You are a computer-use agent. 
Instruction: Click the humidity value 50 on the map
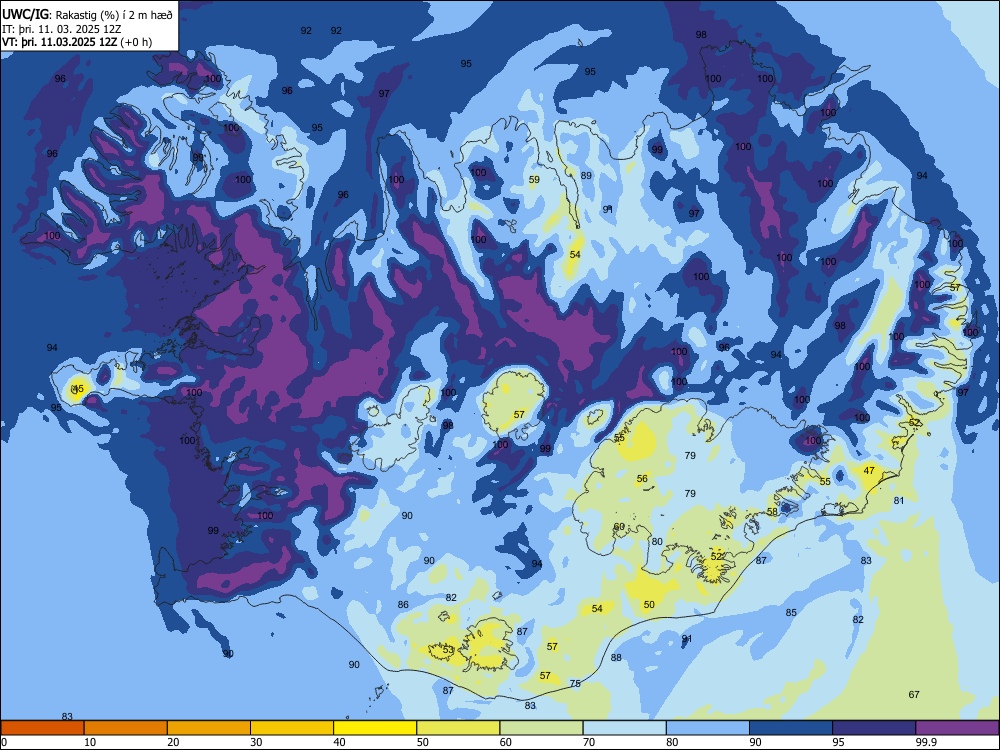click(x=649, y=605)
